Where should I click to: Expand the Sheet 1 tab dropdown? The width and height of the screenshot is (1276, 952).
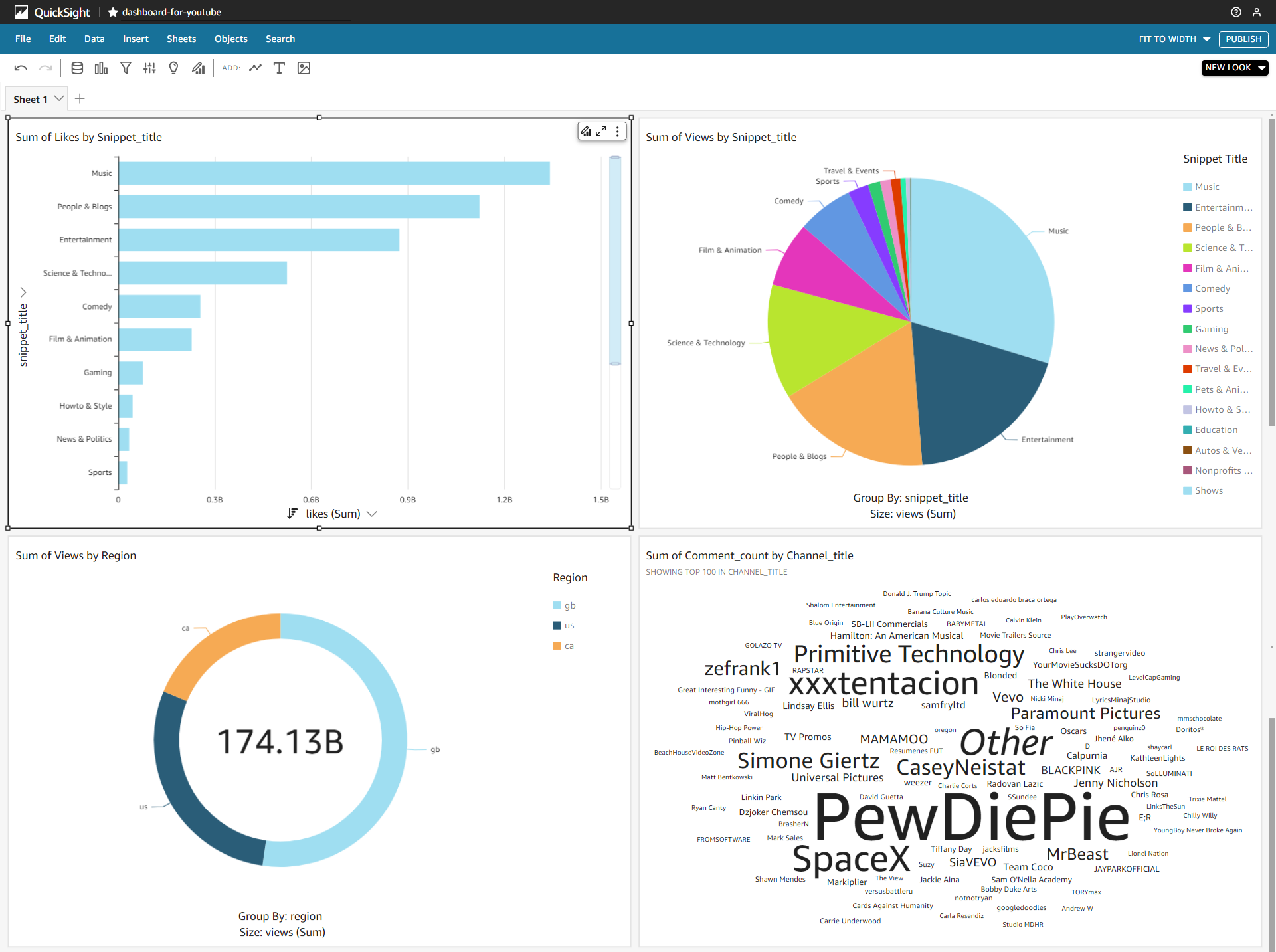tap(59, 98)
